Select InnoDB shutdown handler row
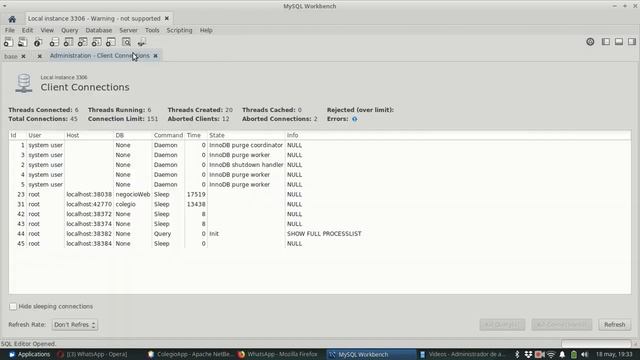This screenshot has height=360, width=640. 320,165
